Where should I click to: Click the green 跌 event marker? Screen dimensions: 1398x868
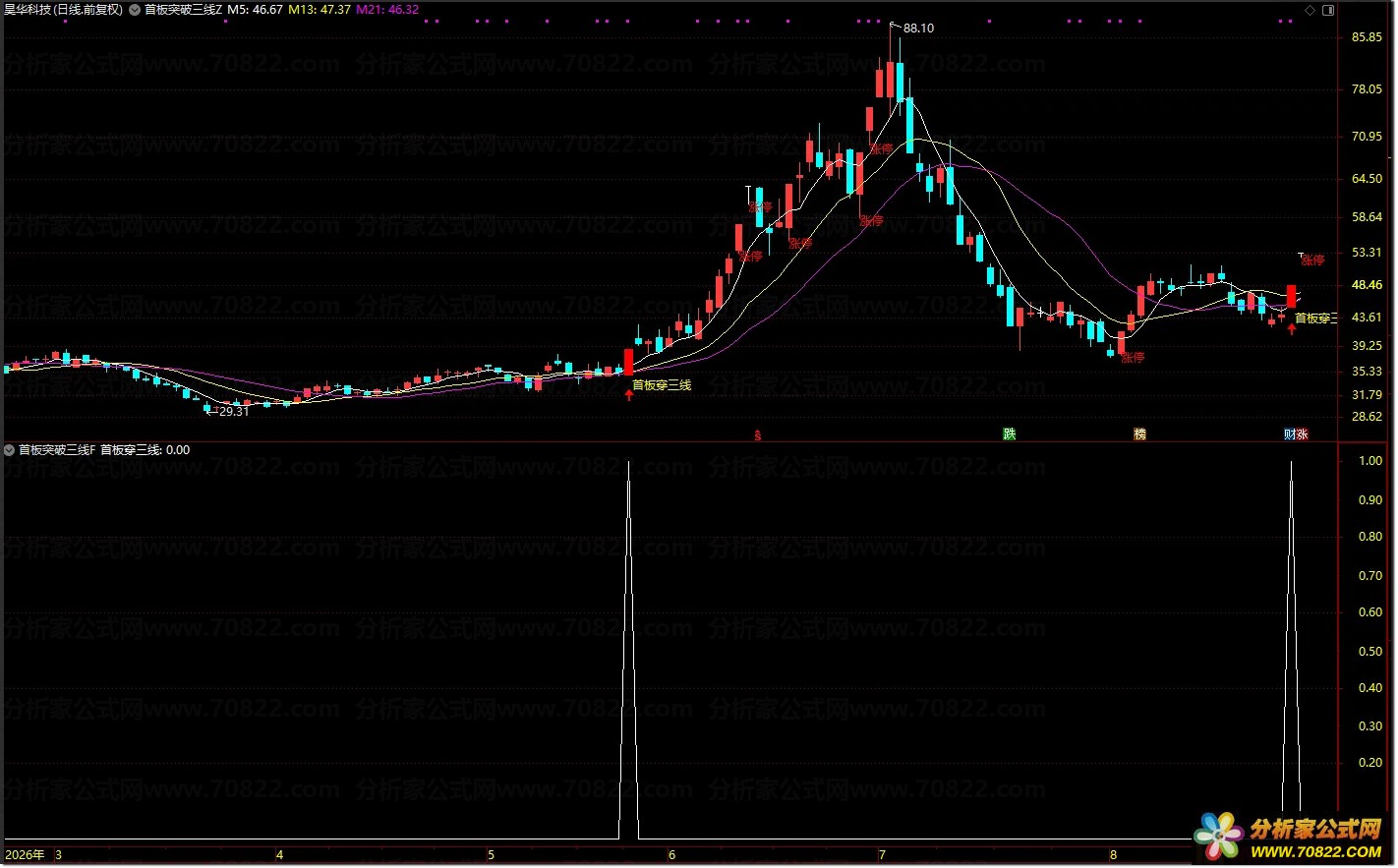click(1009, 434)
